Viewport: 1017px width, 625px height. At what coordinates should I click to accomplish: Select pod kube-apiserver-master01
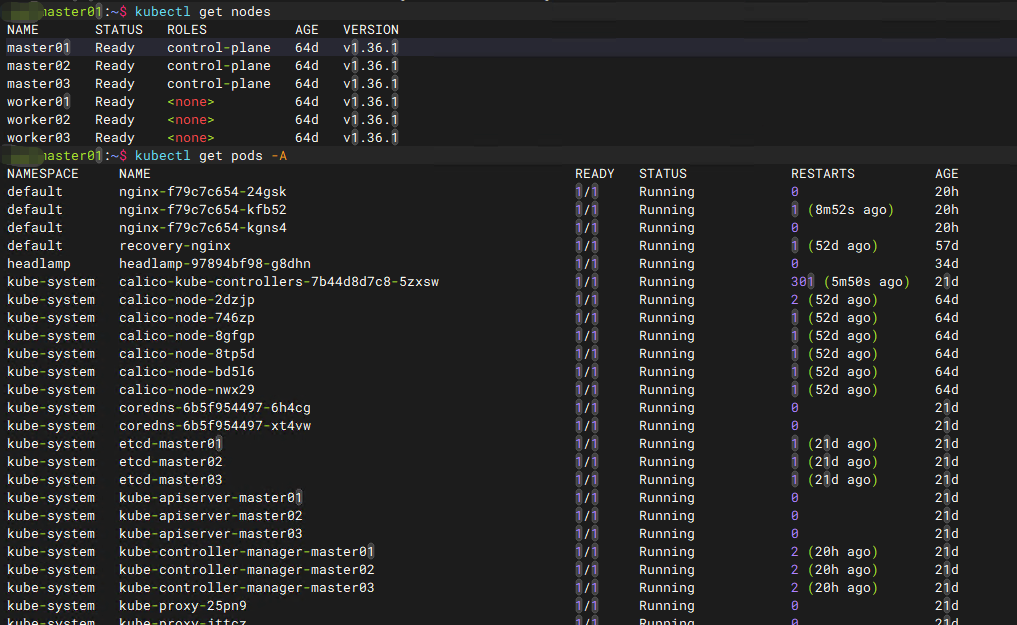211,498
